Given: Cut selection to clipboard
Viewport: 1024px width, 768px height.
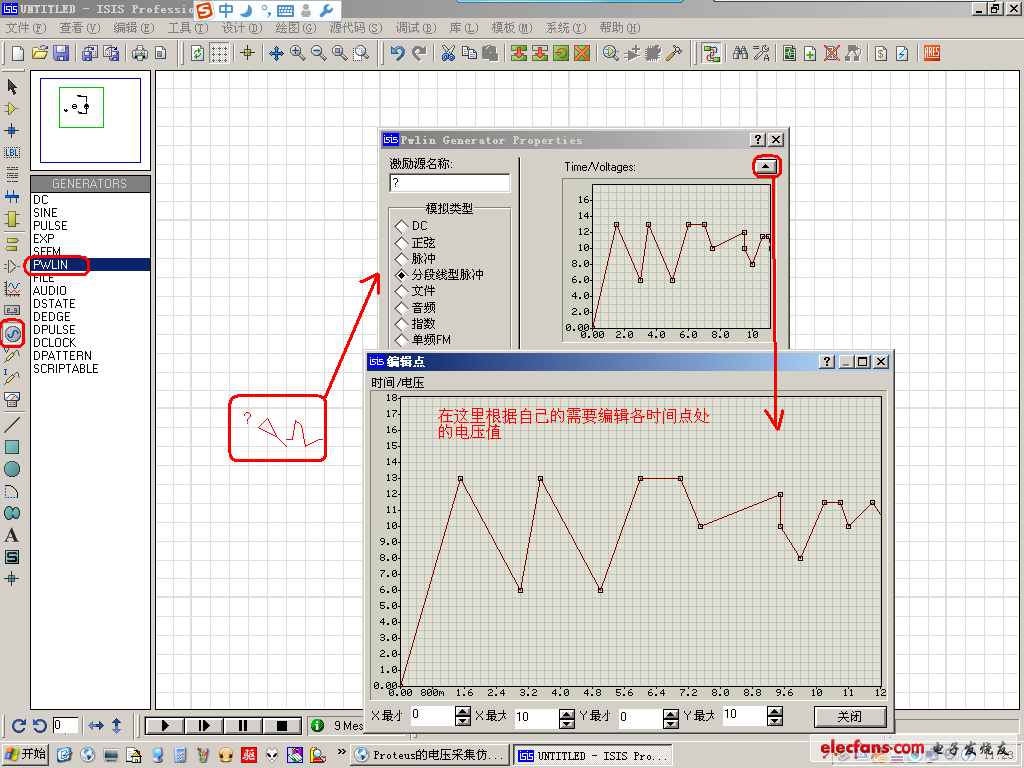Looking at the screenshot, I should 448,53.
